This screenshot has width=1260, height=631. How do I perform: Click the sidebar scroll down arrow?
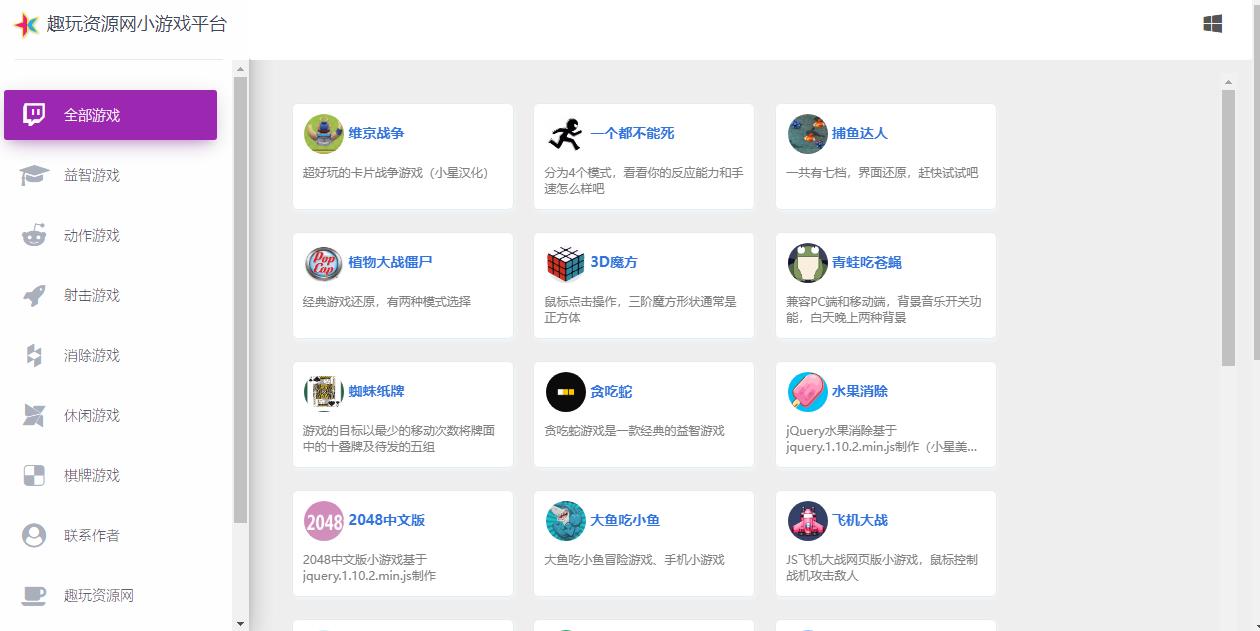[x=240, y=623]
